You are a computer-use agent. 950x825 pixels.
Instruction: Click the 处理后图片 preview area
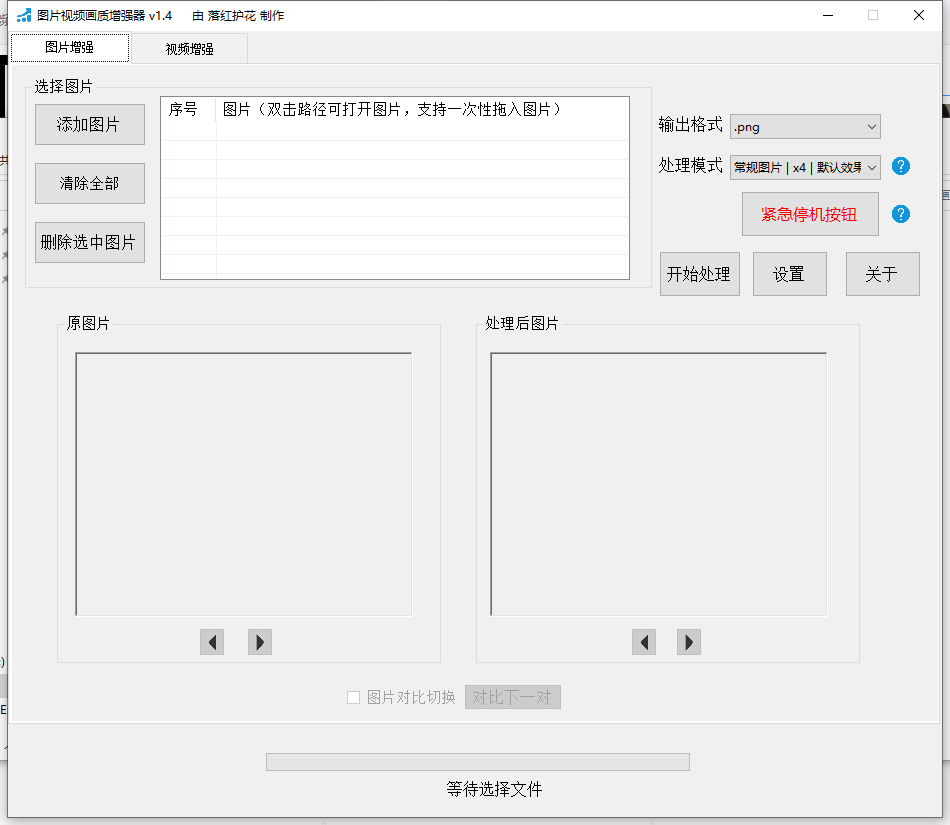coord(659,484)
